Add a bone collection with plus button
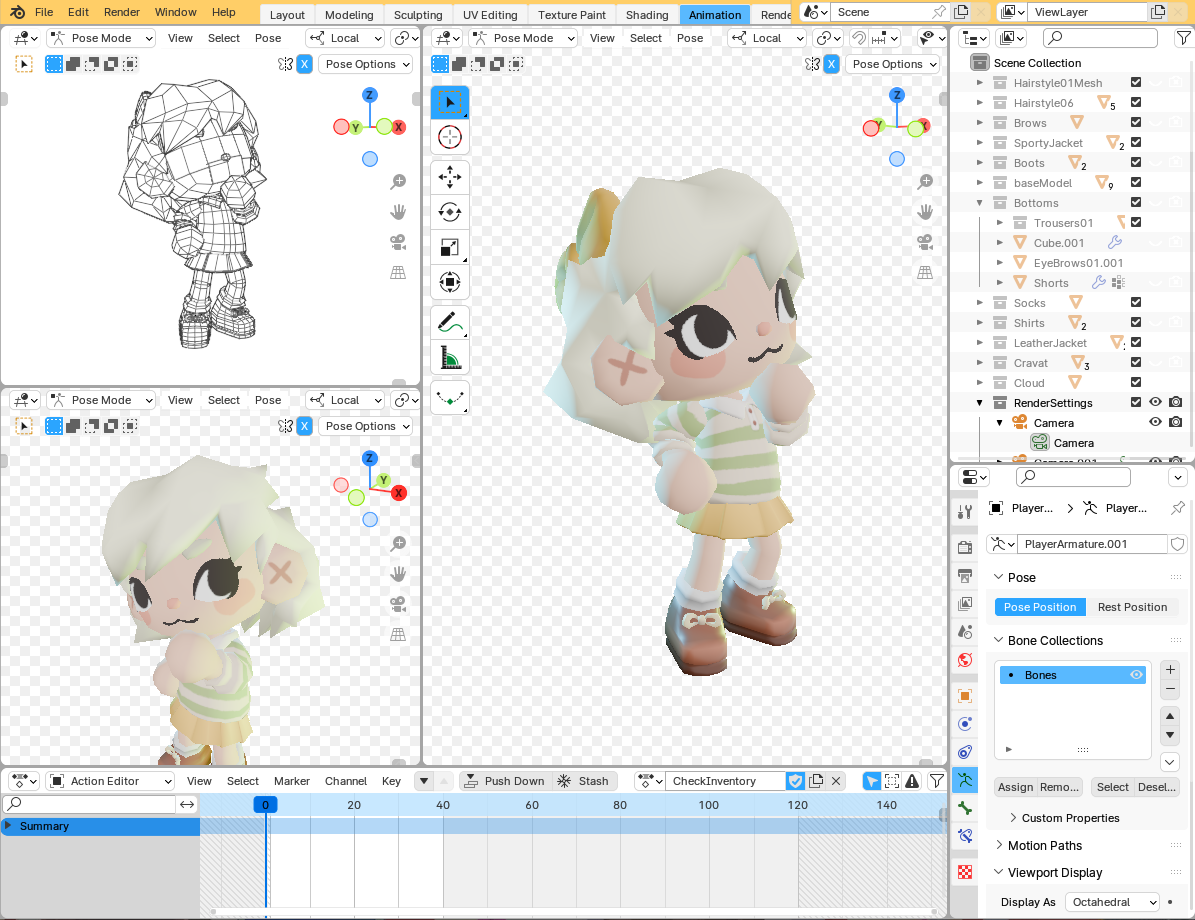The height and width of the screenshot is (920, 1195). (1171, 669)
